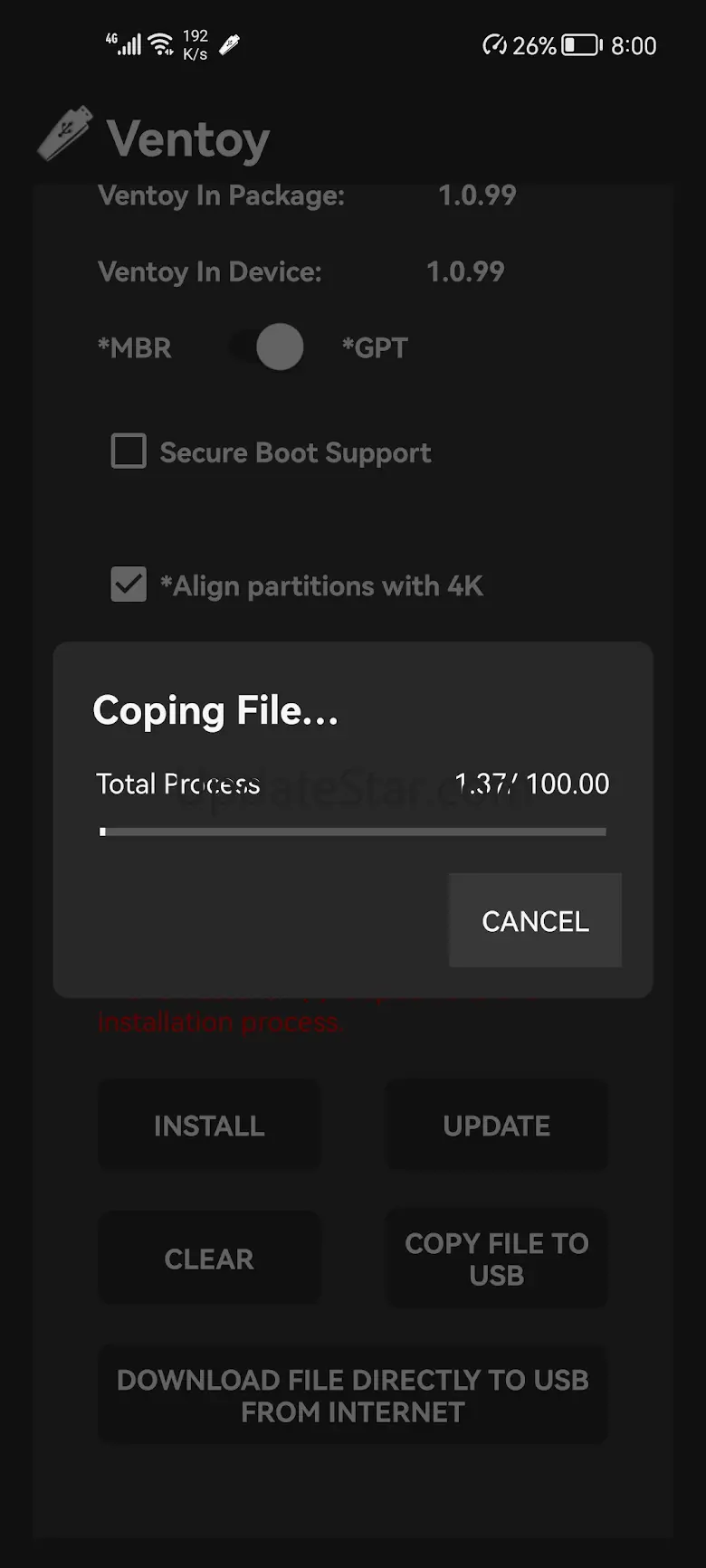The height and width of the screenshot is (1568, 706).
Task: Tap the Ventoy In Device version value
Action: click(x=465, y=271)
